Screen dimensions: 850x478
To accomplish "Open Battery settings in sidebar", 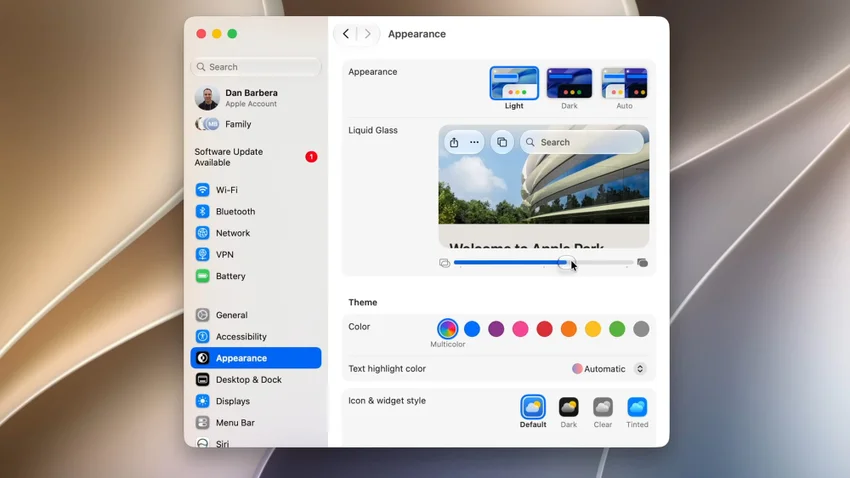I will [x=255, y=276].
